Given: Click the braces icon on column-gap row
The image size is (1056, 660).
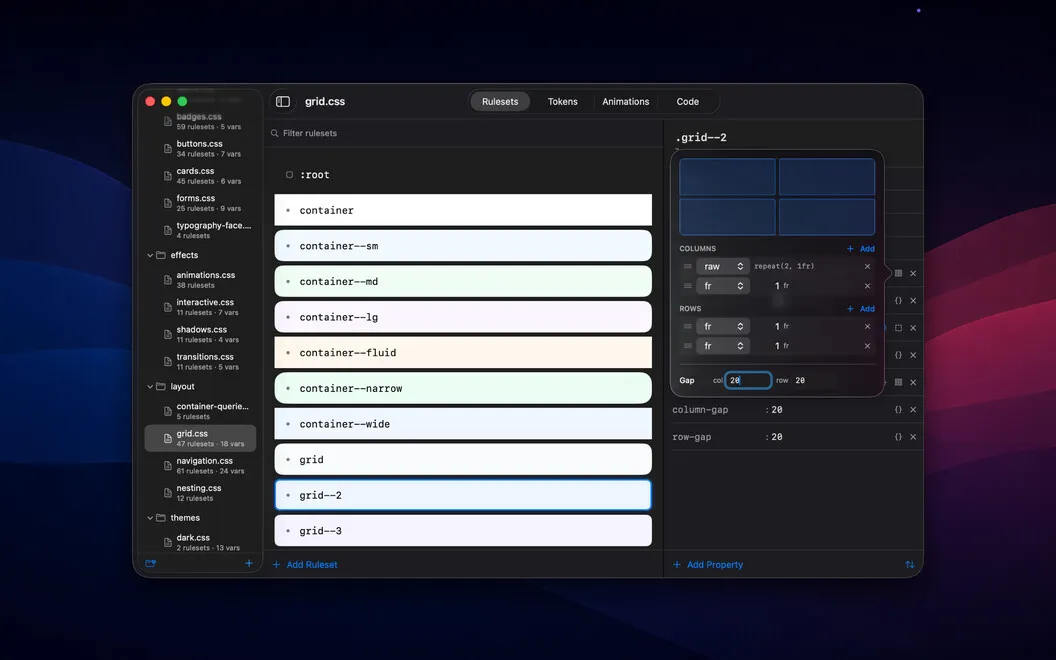Looking at the screenshot, I should (x=898, y=409).
